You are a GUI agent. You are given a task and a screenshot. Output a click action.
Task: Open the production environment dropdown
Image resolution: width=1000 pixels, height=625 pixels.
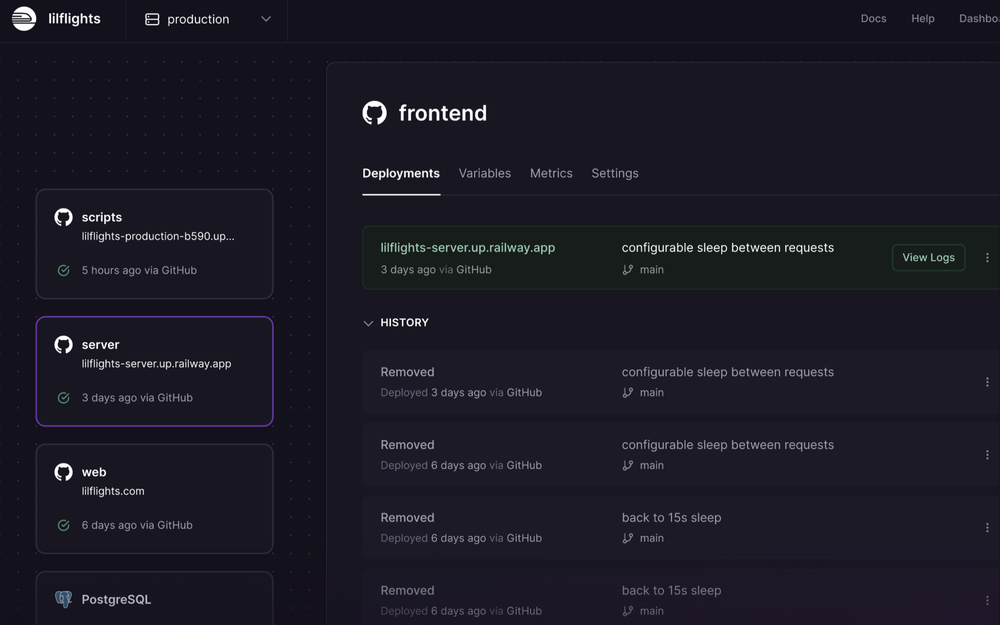point(207,19)
